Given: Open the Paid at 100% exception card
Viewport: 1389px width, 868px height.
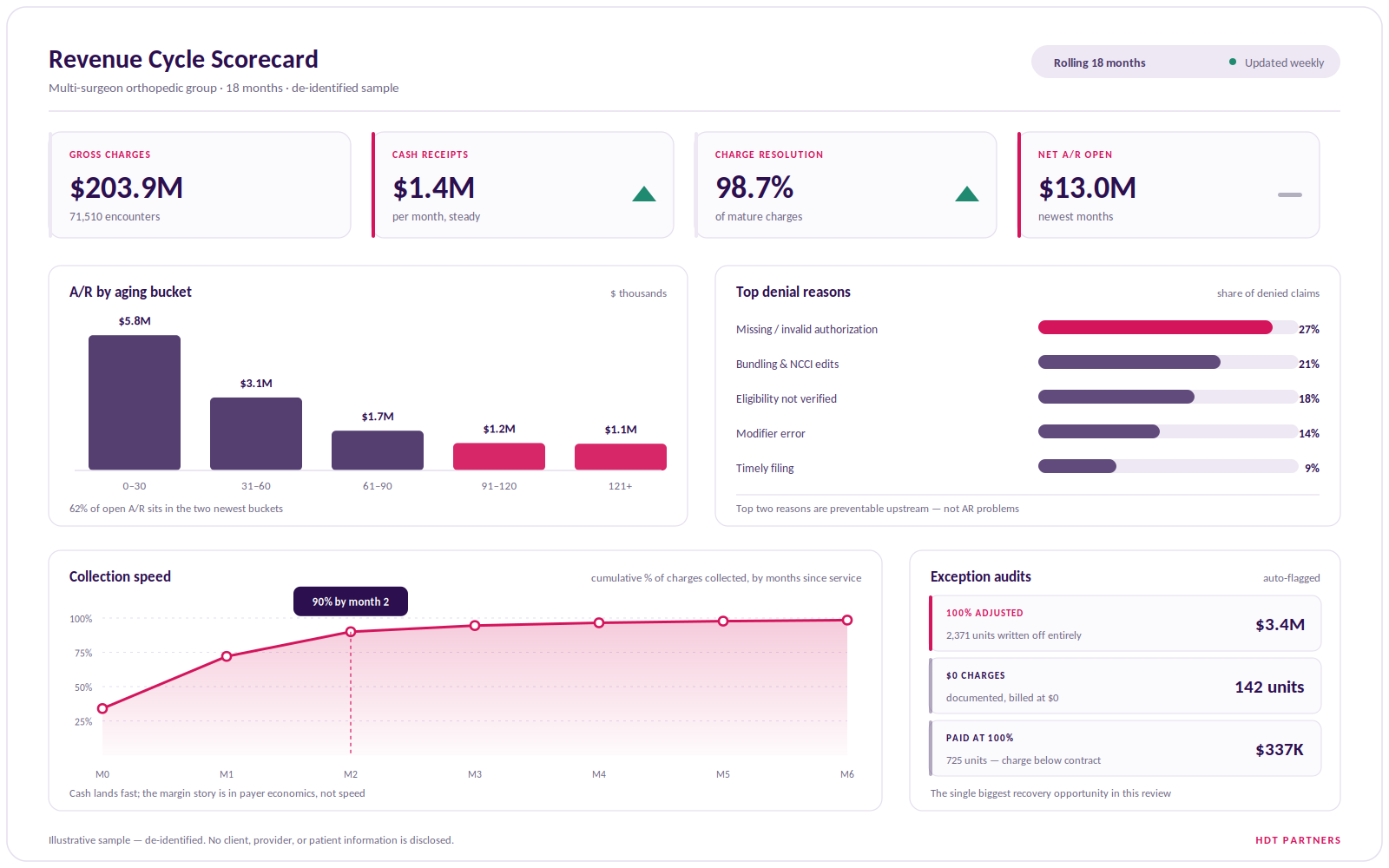Looking at the screenshot, I should point(1125,748).
